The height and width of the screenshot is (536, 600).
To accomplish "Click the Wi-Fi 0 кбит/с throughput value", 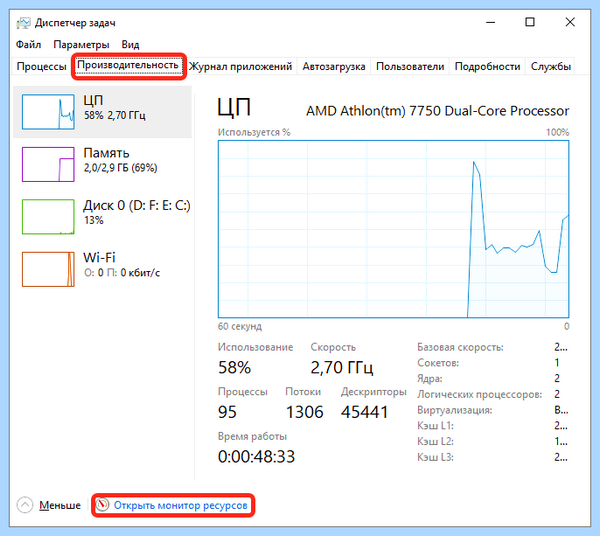I will [x=122, y=273].
